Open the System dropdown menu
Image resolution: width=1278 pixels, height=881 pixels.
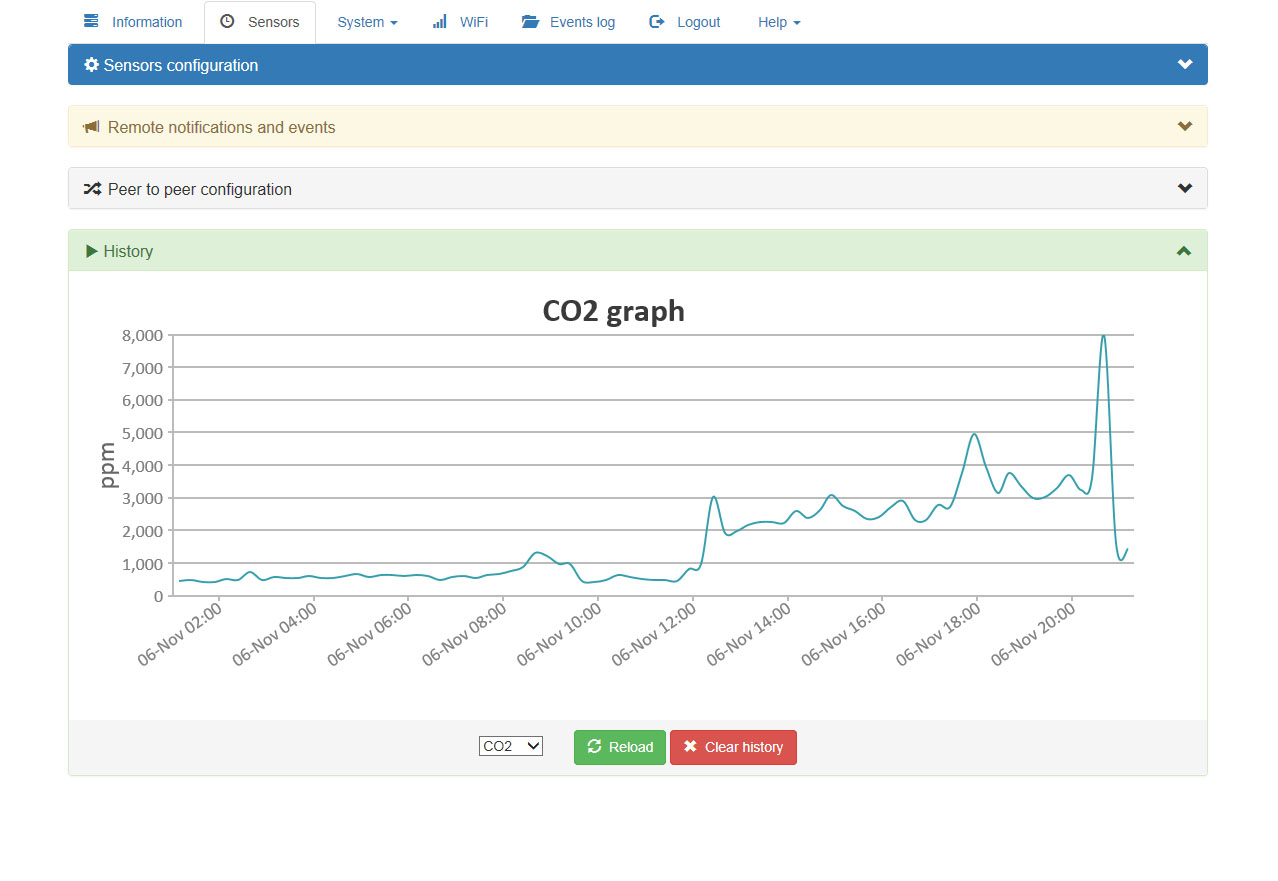click(x=367, y=22)
